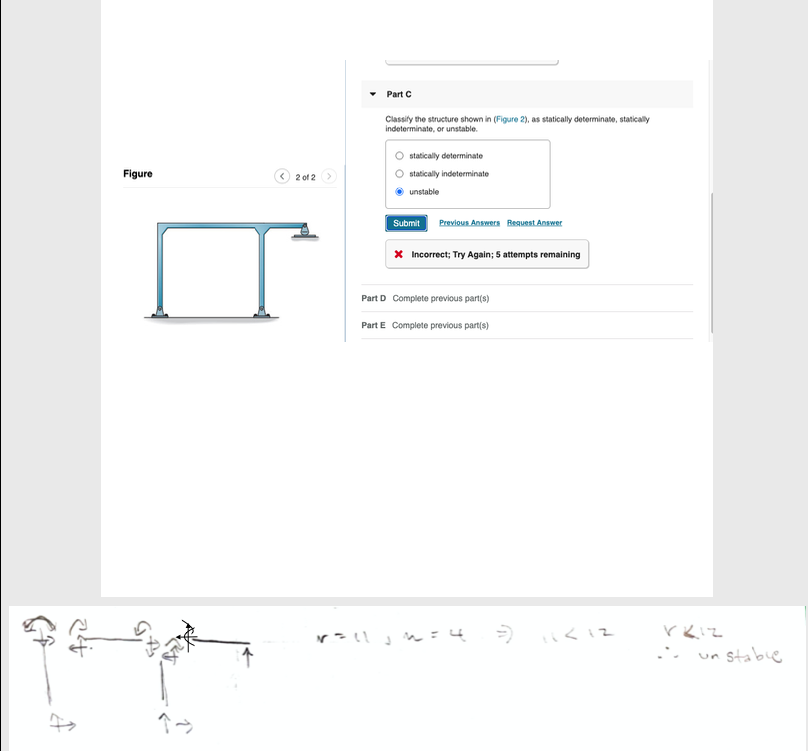Click the Part C header label
Screen dimensions: 808x751
tap(398, 94)
